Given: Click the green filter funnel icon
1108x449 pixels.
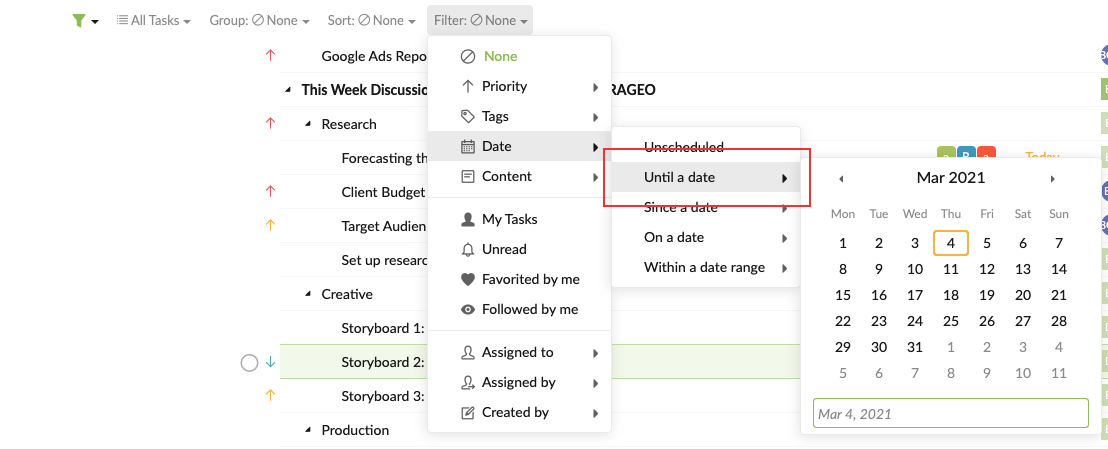Looking at the screenshot, I should click(x=78, y=21).
